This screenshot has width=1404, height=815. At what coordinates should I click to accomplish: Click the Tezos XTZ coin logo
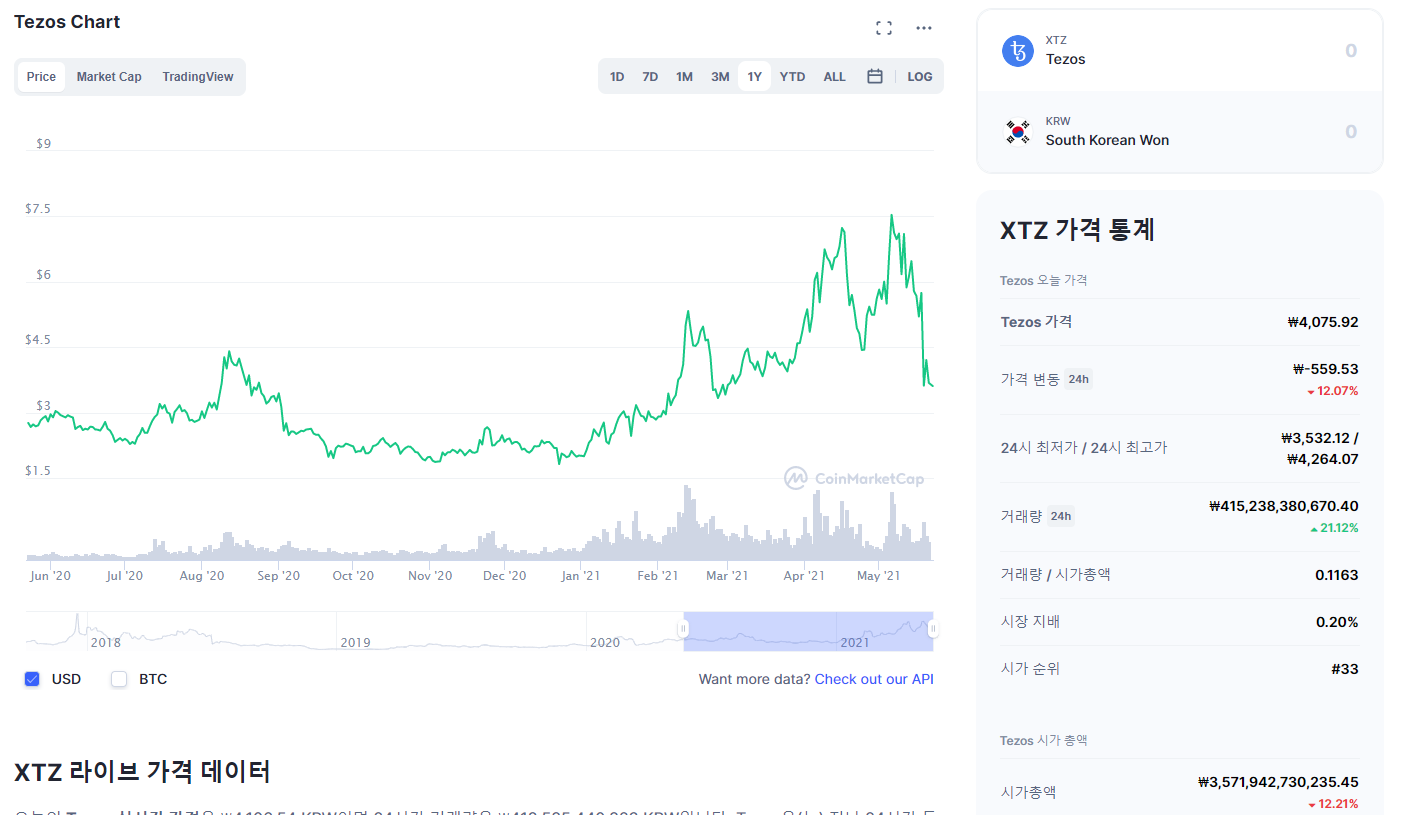[1018, 51]
